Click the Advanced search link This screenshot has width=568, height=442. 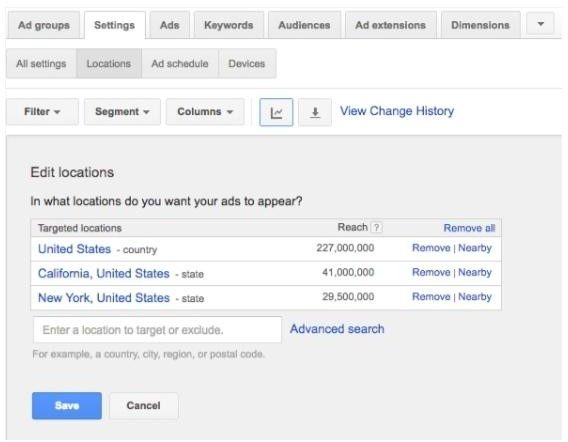pyautogui.click(x=337, y=329)
